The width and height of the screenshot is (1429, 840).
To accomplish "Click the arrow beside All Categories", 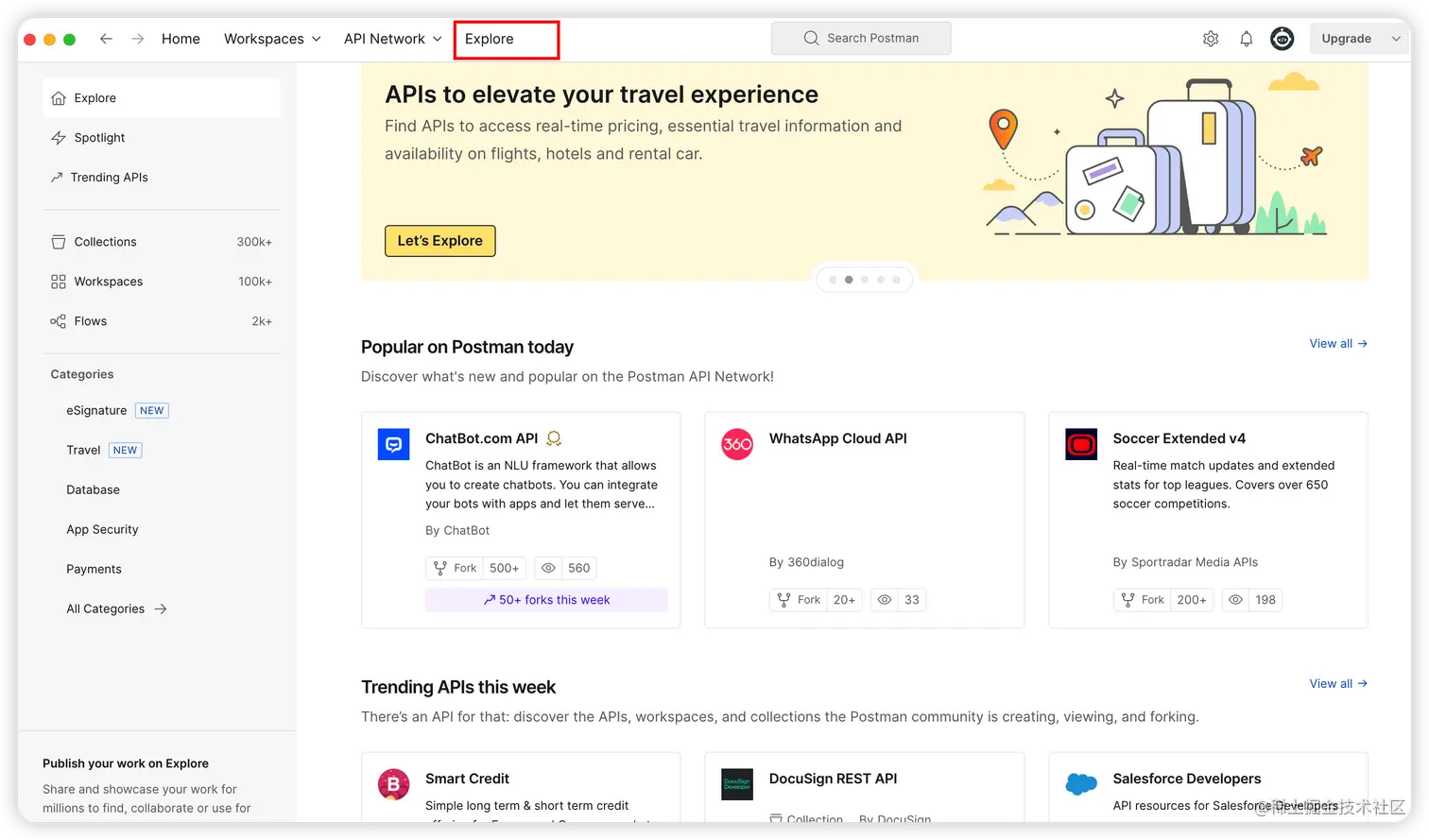I will (x=161, y=609).
